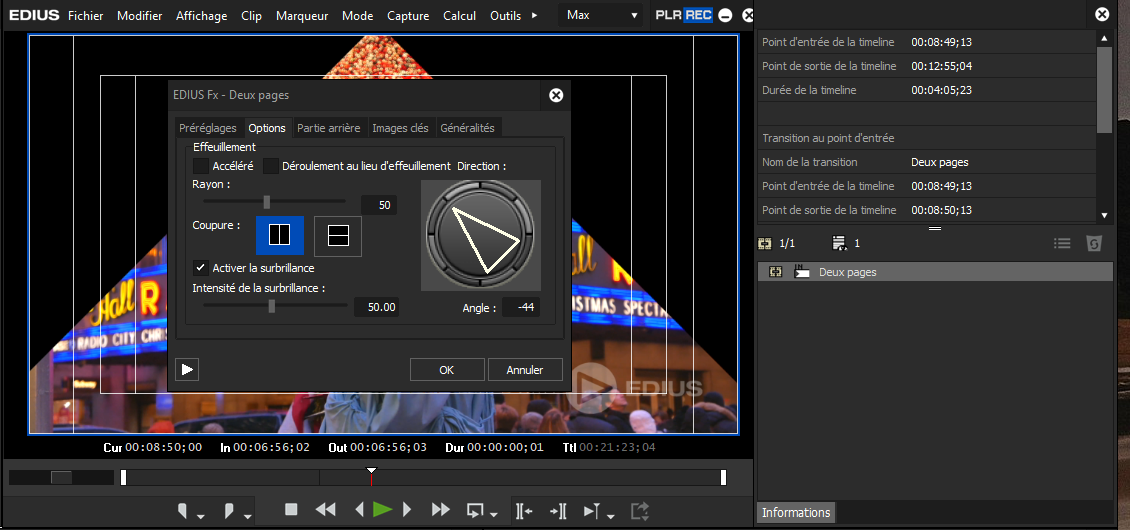The height and width of the screenshot is (530, 1130).
Task: Click the preview play icon in dialog
Action: pos(187,370)
